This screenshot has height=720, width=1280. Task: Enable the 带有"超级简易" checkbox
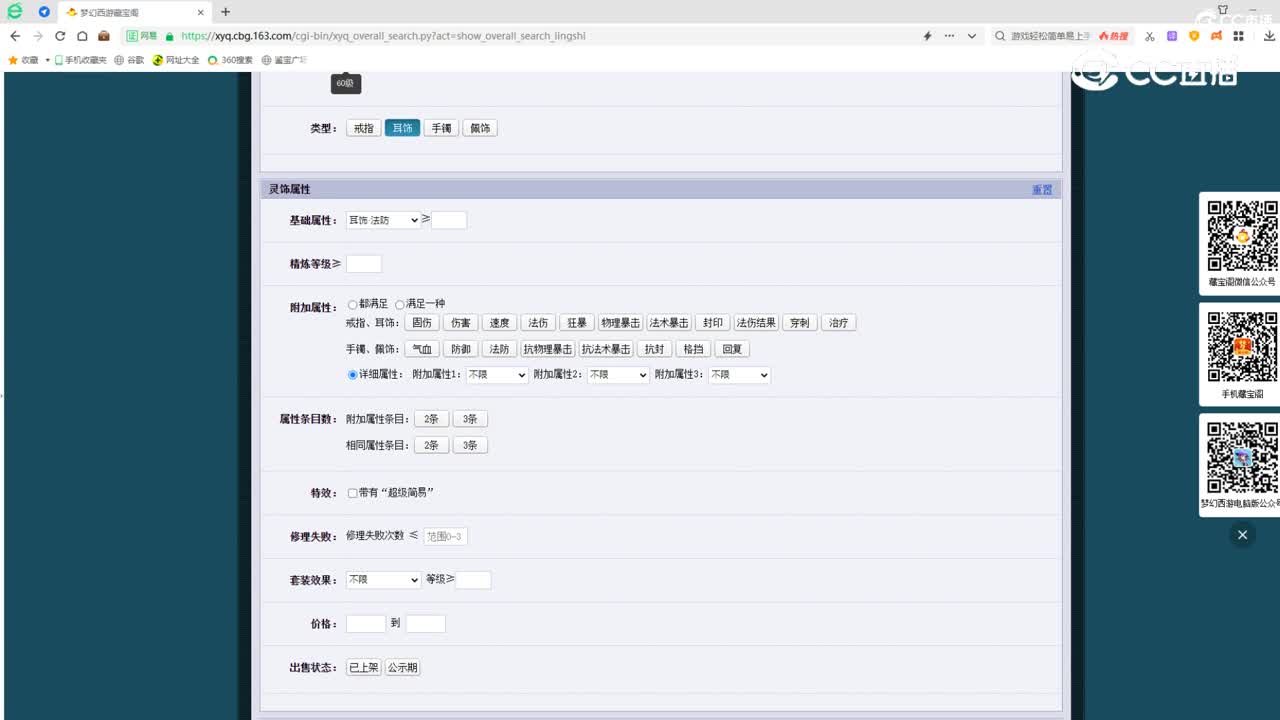tap(352, 492)
